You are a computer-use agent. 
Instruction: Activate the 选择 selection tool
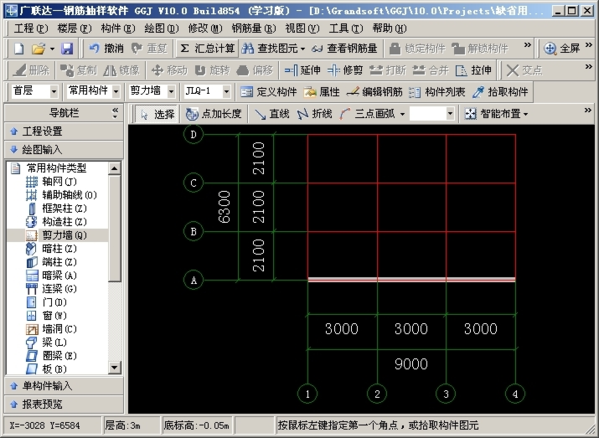click(x=157, y=114)
